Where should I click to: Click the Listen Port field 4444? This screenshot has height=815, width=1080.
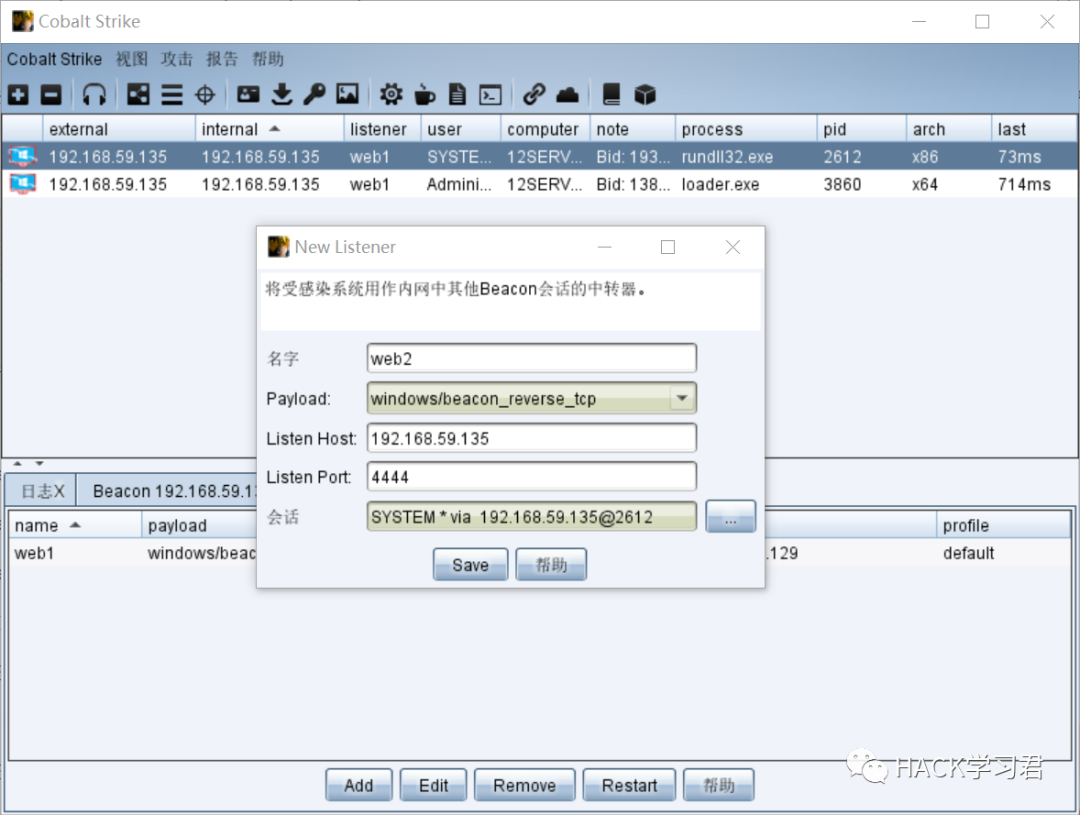[x=532, y=477]
